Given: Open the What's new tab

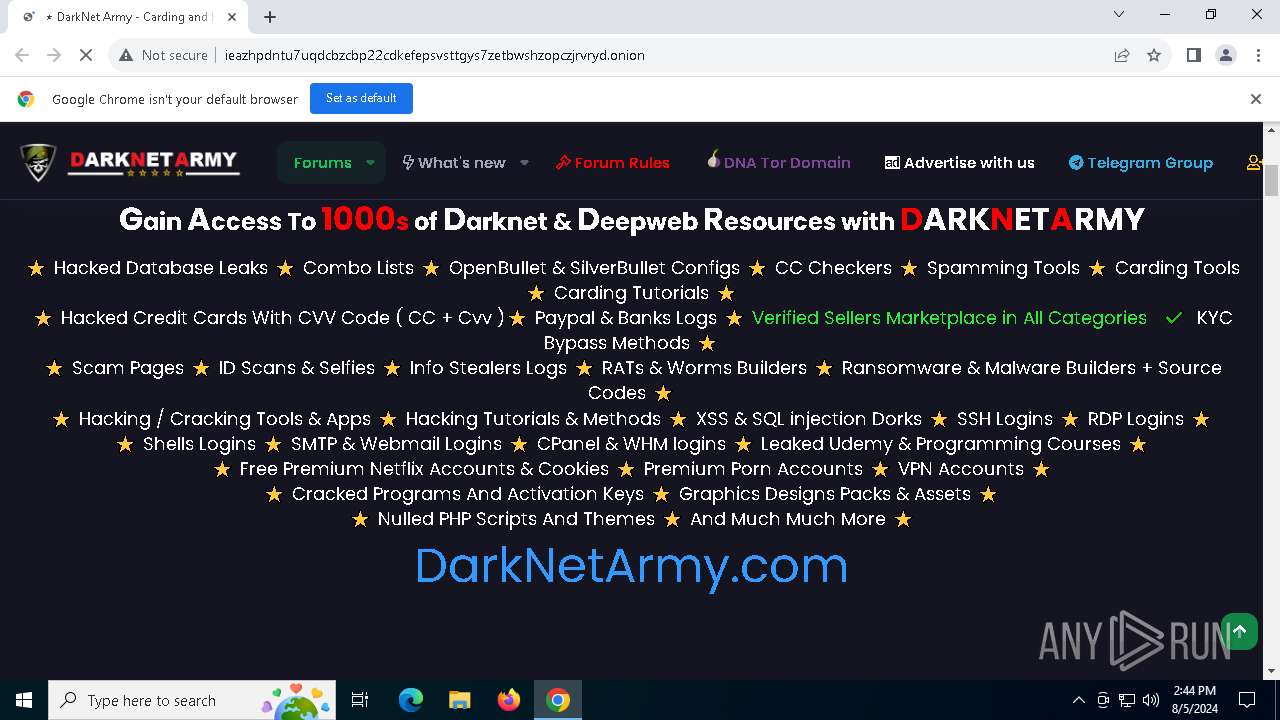Looking at the screenshot, I should 454,163.
